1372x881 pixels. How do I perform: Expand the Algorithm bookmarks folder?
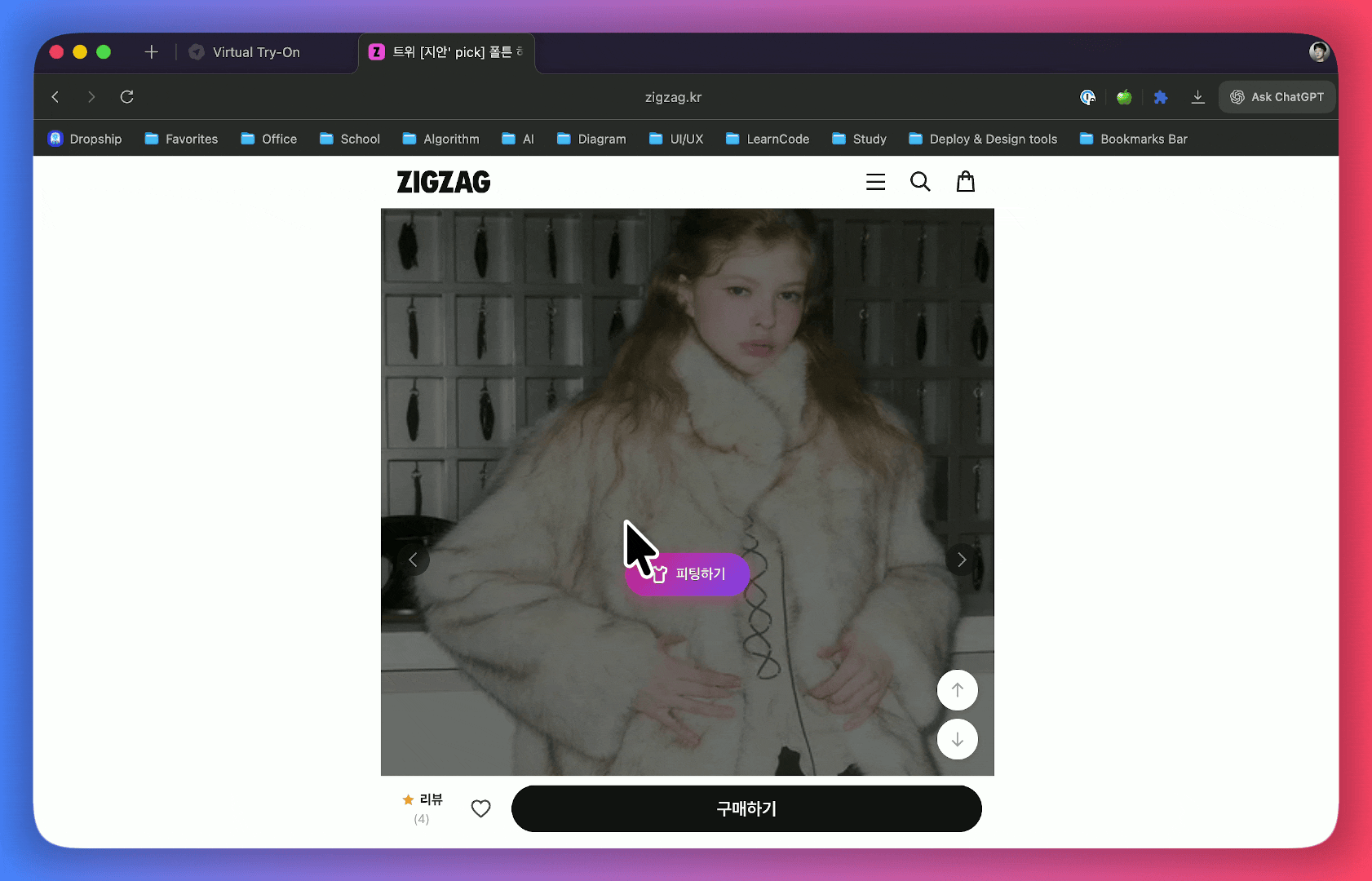(x=440, y=139)
